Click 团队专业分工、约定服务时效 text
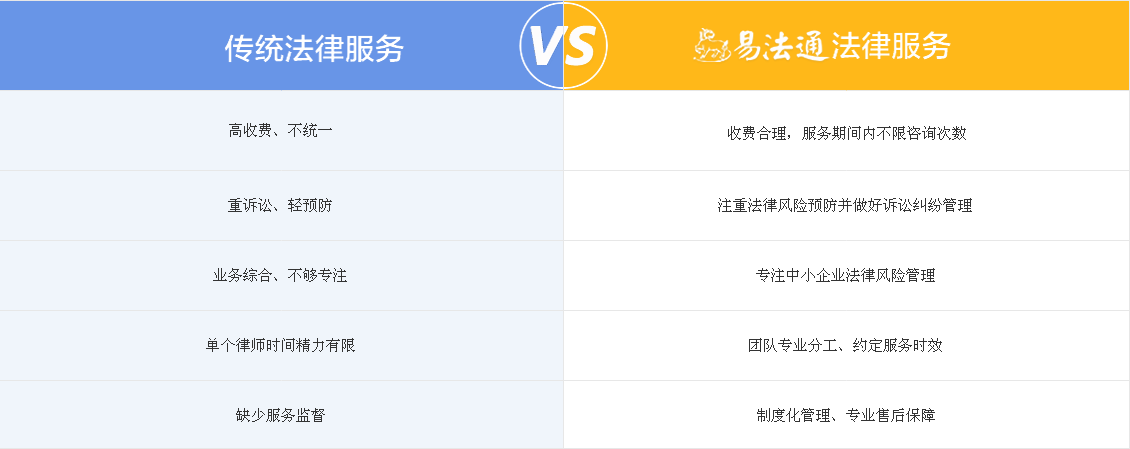Image resolution: width=1130 pixels, height=449 pixels. pos(845,345)
